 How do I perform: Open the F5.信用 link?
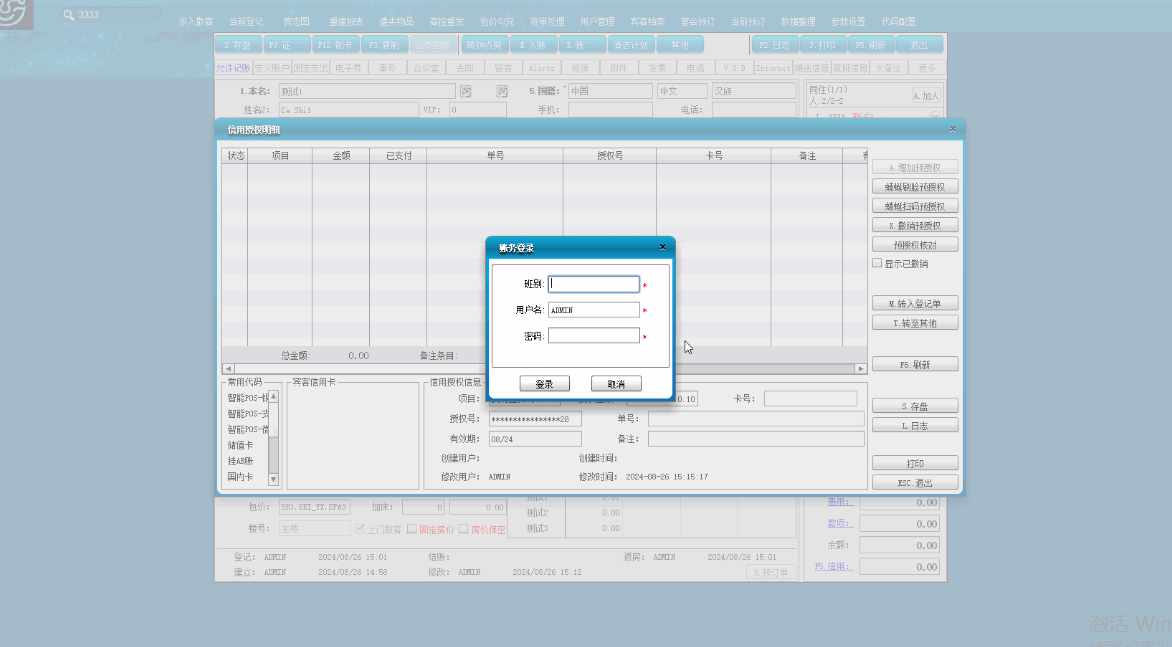(833, 566)
